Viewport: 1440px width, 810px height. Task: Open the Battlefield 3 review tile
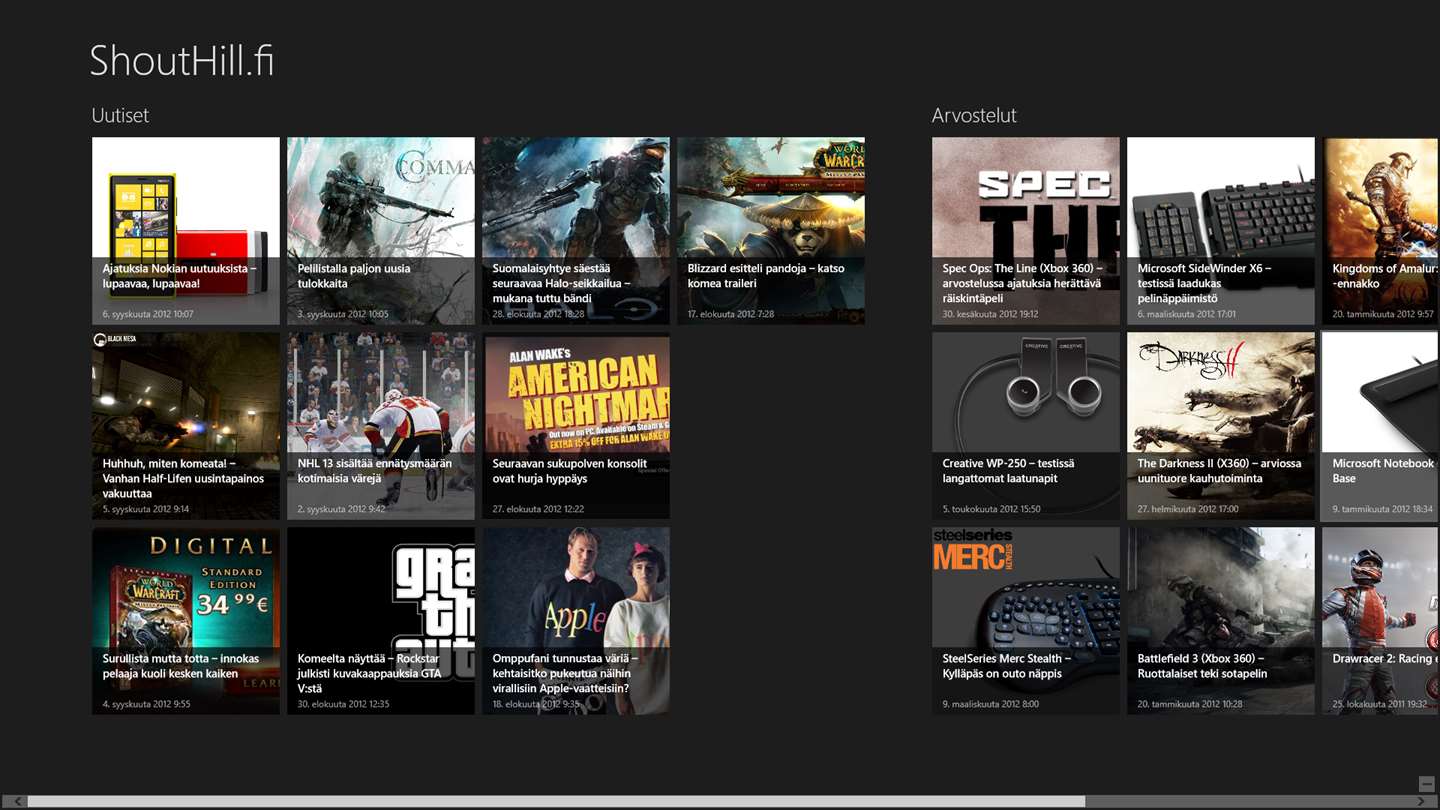1221,621
